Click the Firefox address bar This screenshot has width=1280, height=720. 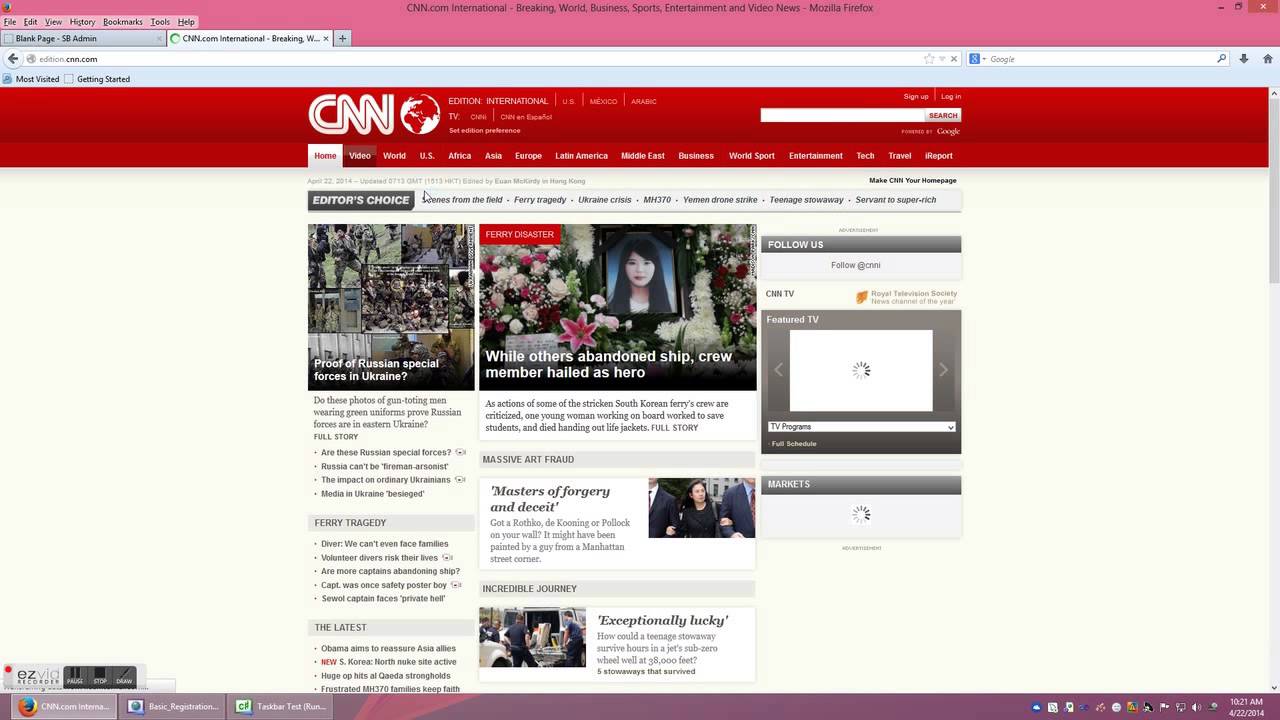[x=478, y=59]
